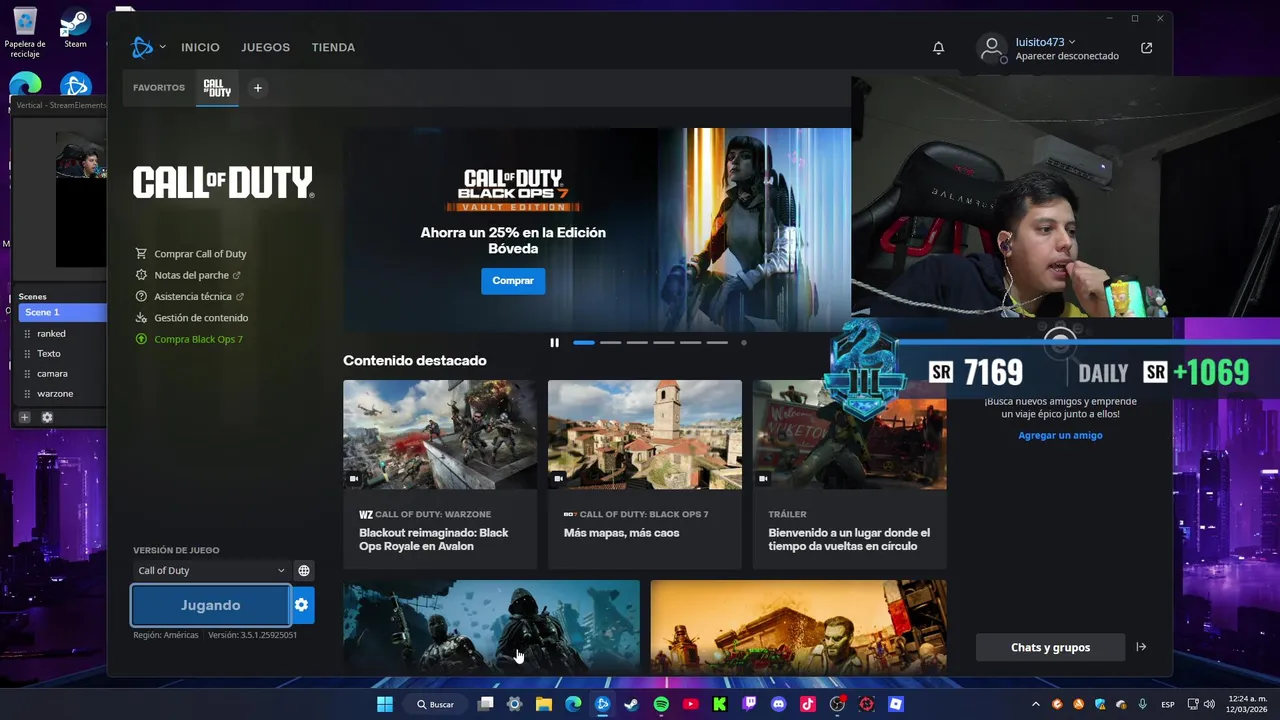The width and height of the screenshot is (1280, 720).
Task: Show hidden system tray icons
Action: [1036, 704]
